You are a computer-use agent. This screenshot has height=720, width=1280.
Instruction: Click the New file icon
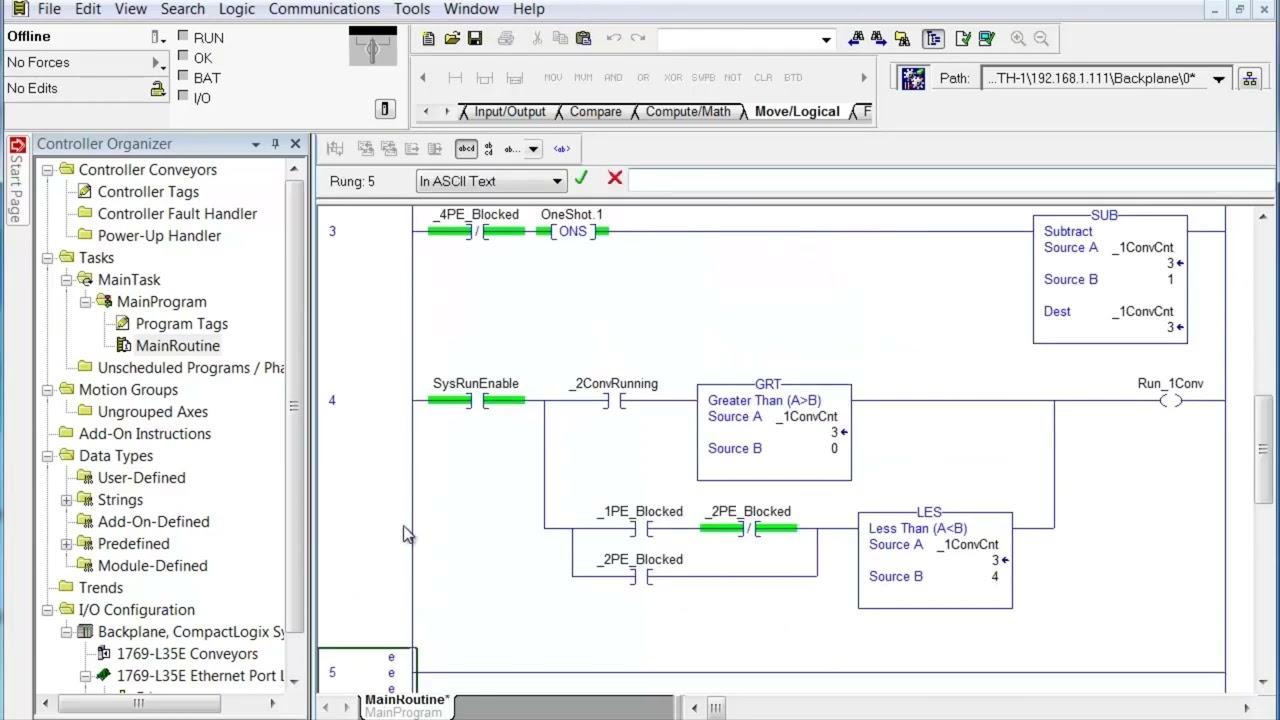428,39
